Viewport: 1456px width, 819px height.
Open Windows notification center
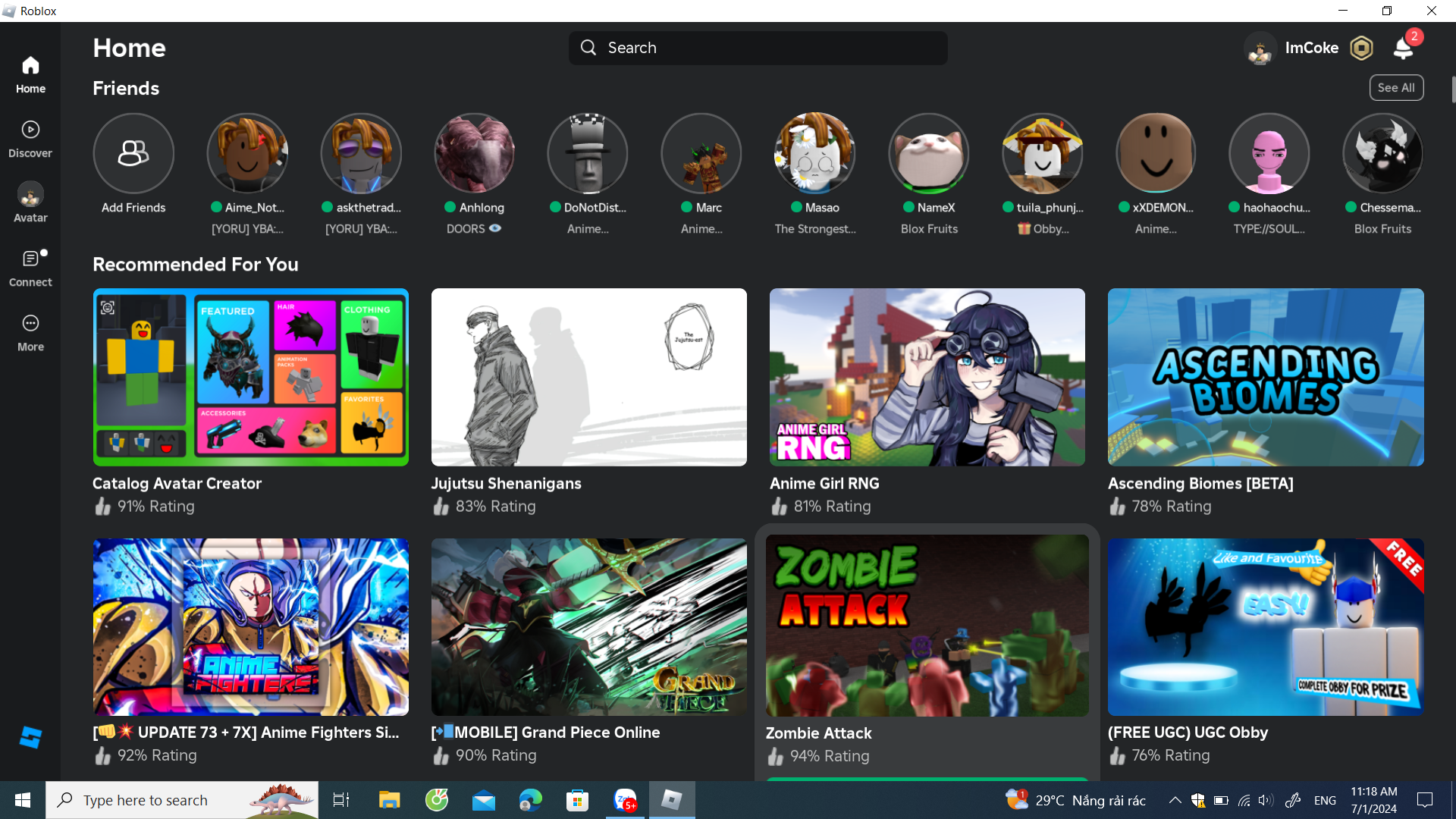[1425, 800]
